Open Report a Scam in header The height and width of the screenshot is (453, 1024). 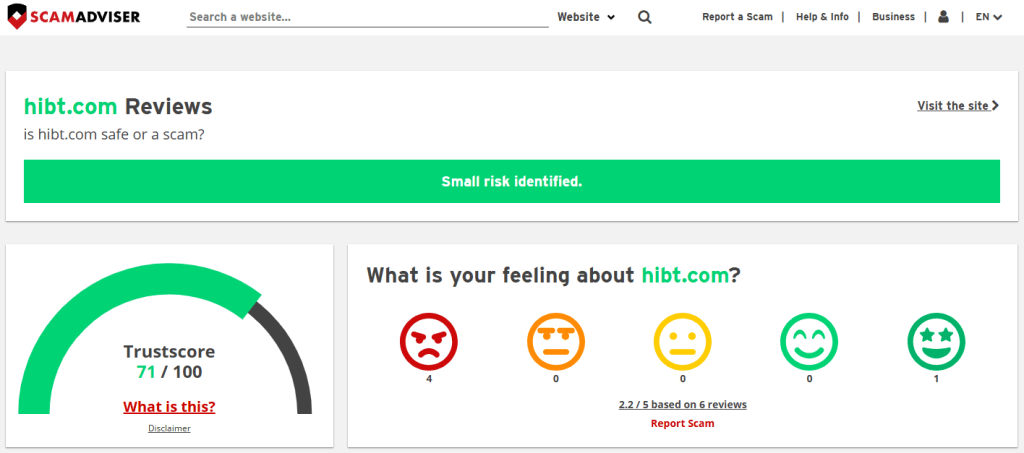[737, 17]
